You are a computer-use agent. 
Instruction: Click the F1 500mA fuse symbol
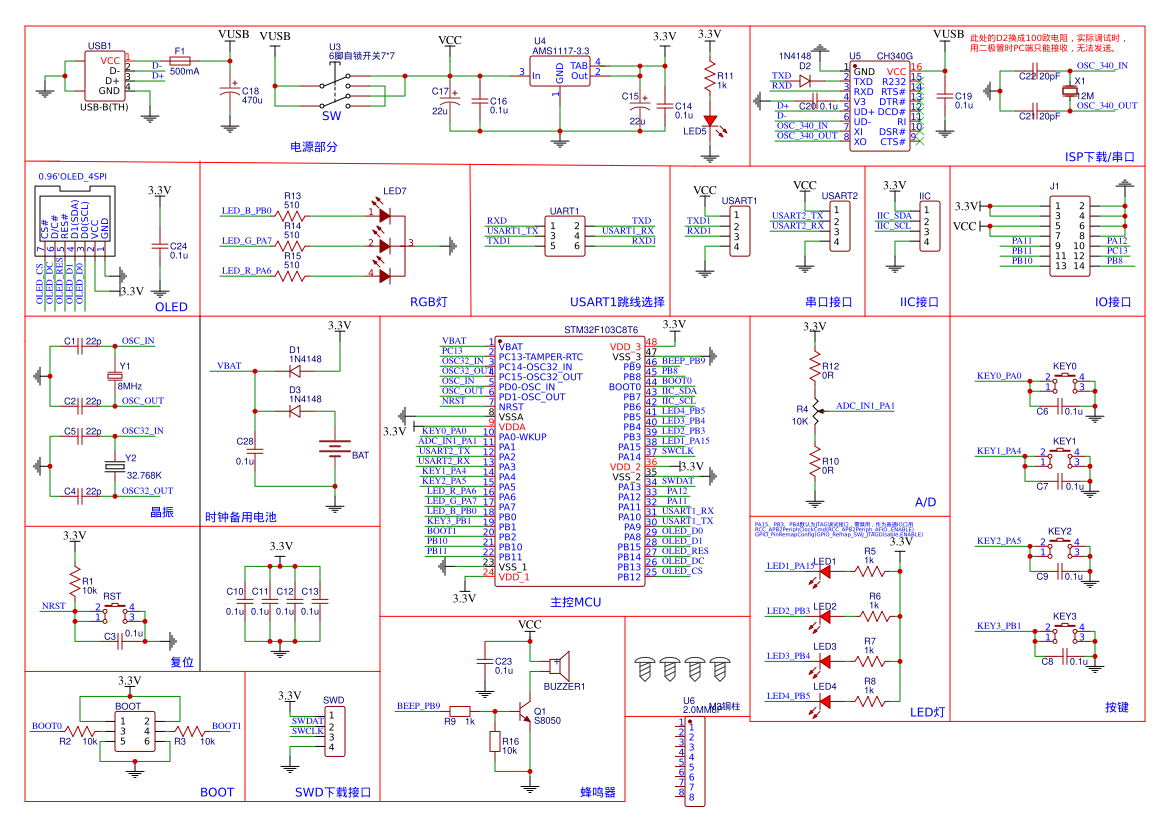coord(180,61)
